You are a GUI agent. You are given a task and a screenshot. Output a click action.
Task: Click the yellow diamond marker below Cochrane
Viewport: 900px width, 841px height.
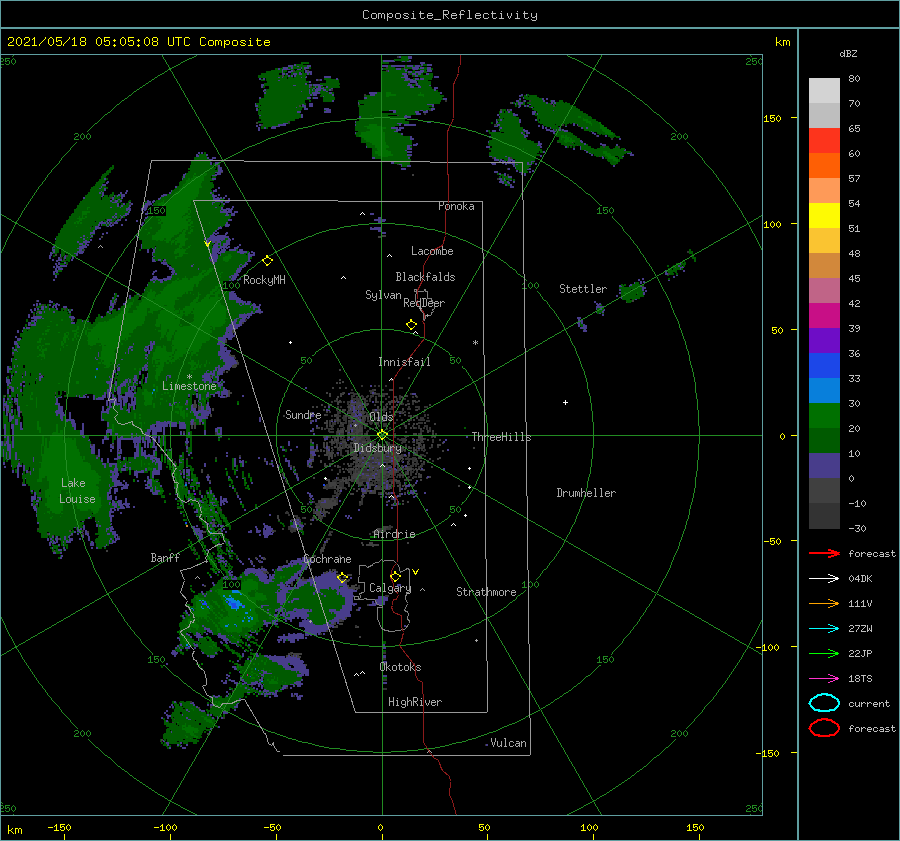coord(342,578)
